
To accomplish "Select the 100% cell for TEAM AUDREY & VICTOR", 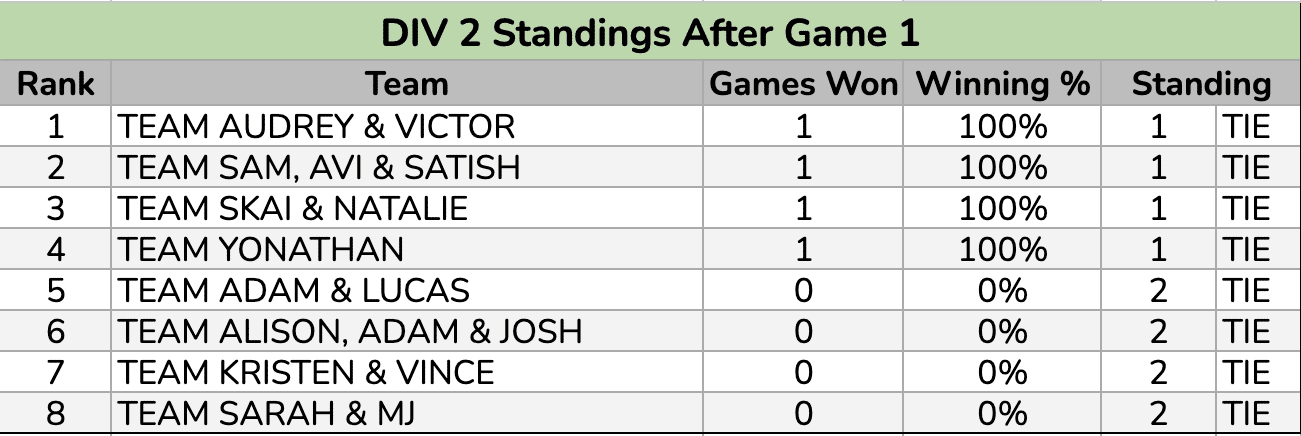I will pyautogui.click(x=1002, y=126).
